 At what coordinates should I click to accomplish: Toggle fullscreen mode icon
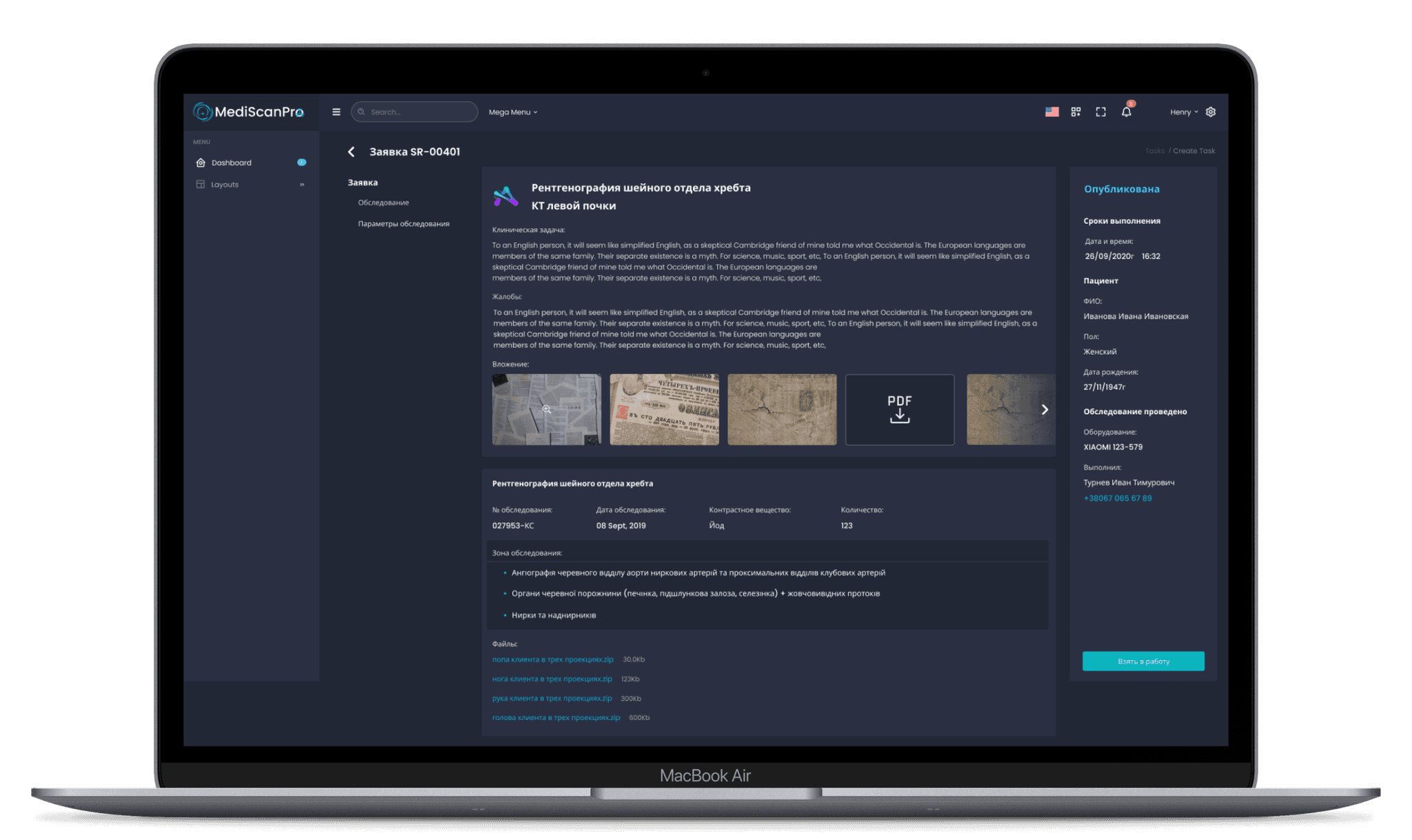click(x=1100, y=112)
